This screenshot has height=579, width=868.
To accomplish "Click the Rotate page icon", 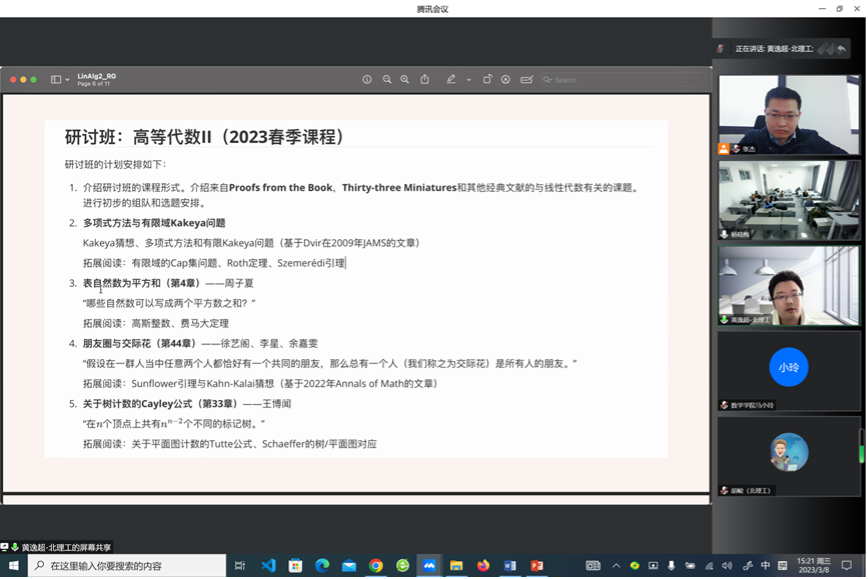I will 487,80.
